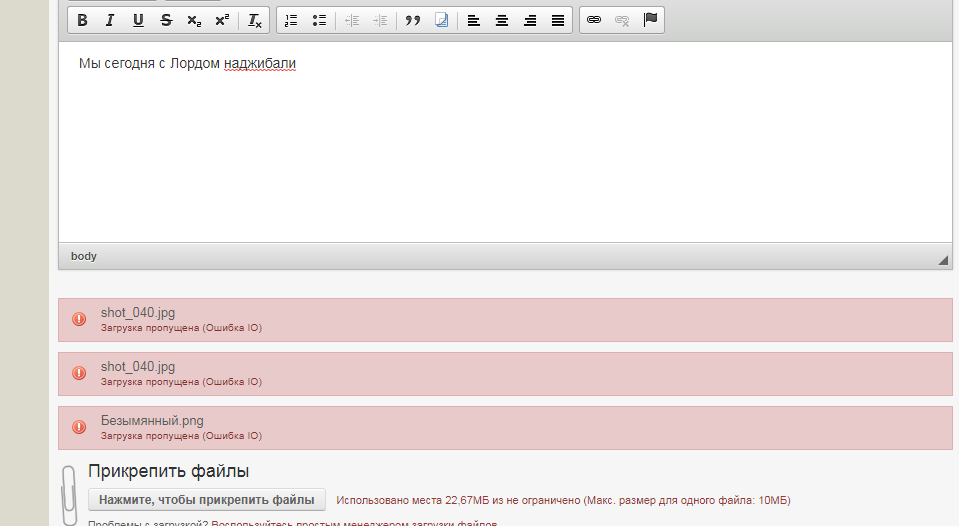Toggle bold formatting
The width and height of the screenshot is (959, 526).
point(82,20)
